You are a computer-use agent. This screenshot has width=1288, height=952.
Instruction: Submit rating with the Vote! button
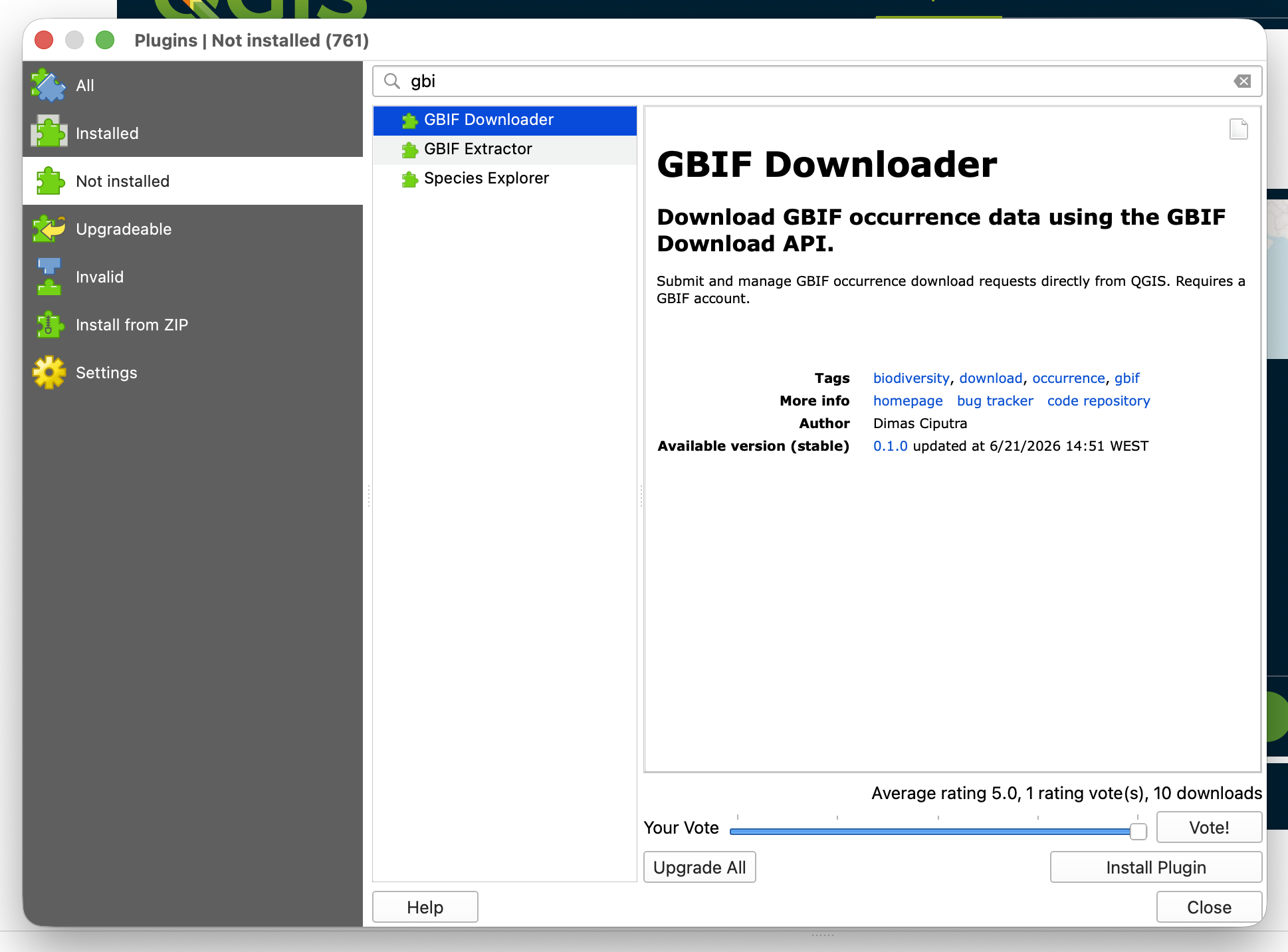[x=1209, y=827]
